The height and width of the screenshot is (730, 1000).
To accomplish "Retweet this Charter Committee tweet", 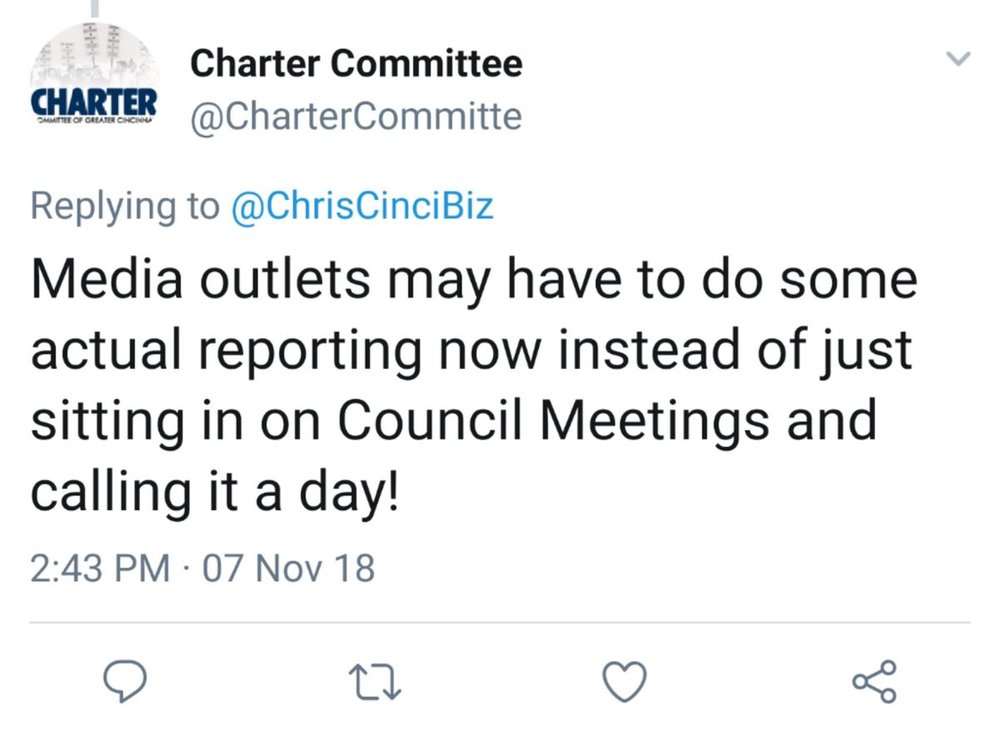I will tap(375, 682).
